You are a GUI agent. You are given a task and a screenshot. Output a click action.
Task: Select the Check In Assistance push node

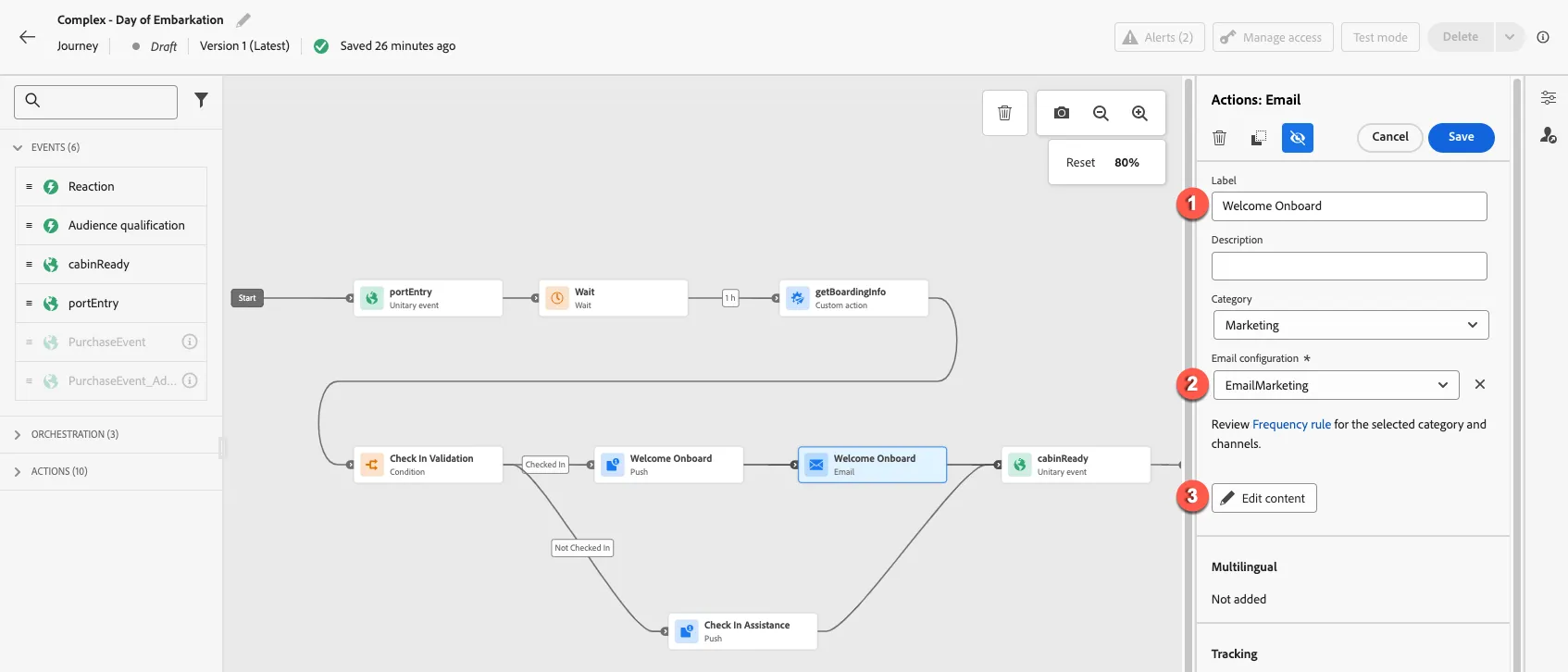(x=743, y=631)
